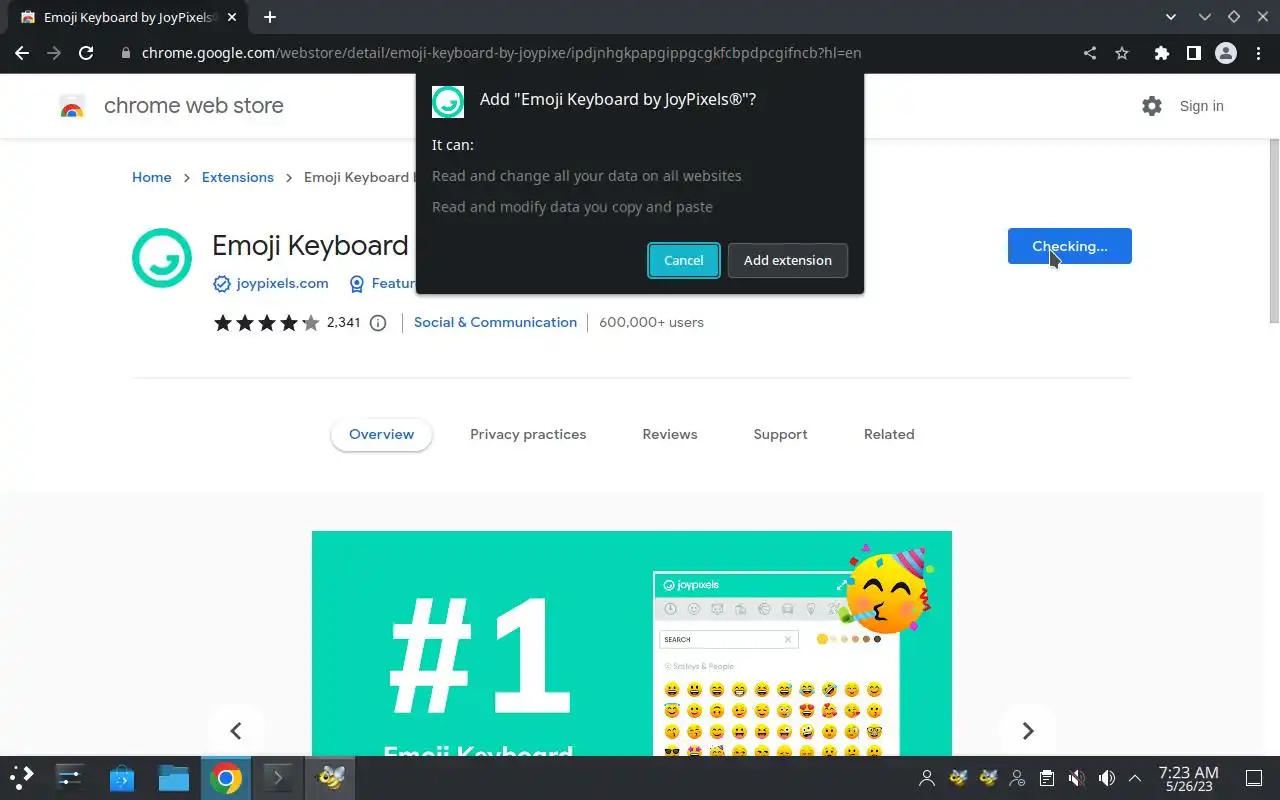The height and width of the screenshot is (800, 1280).
Task: Open Chrome three-dot menu
Action: click(1259, 53)
